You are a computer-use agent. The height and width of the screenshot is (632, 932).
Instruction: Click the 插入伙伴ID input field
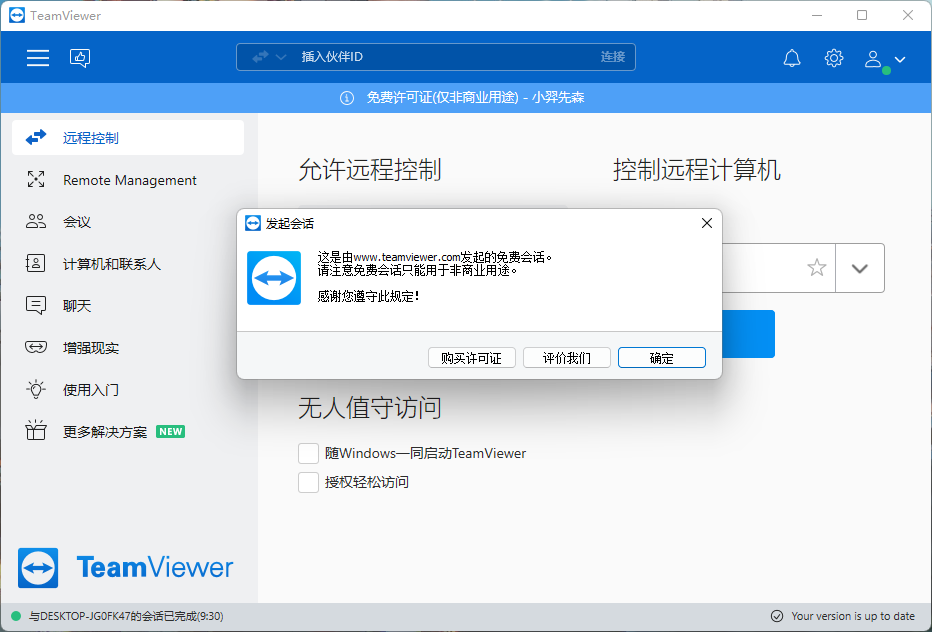coord(420,57)
